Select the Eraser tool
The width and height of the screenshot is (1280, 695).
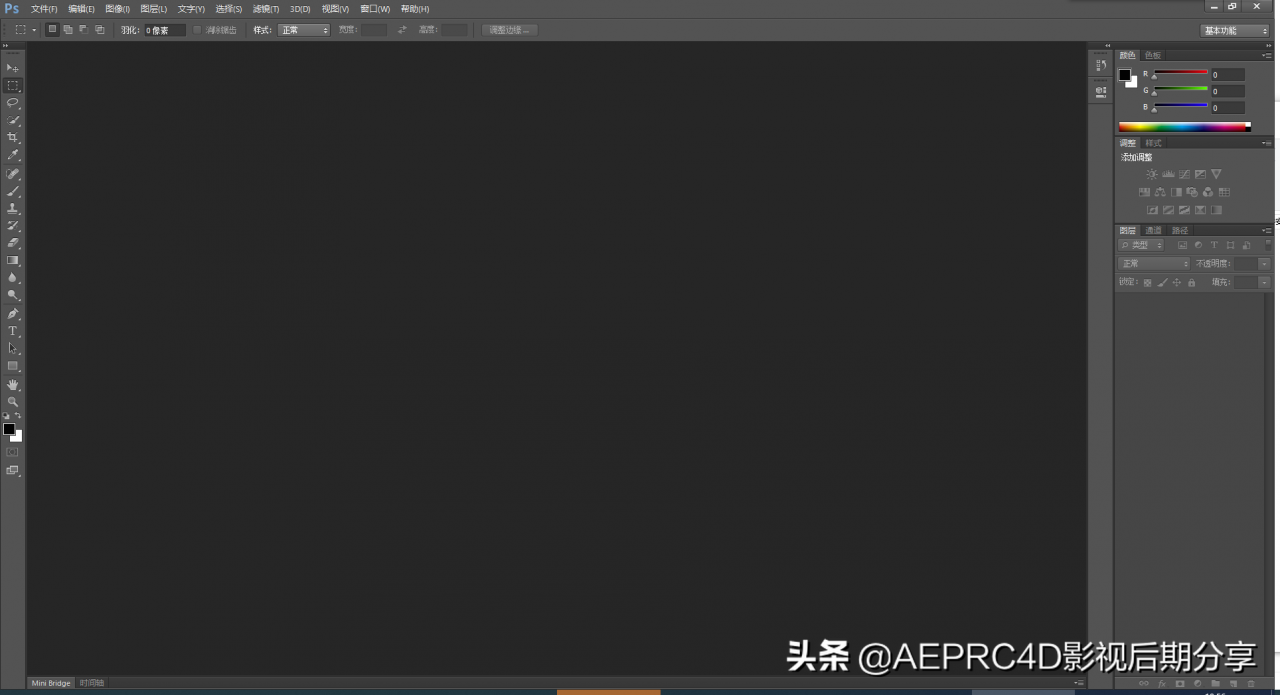13,242
